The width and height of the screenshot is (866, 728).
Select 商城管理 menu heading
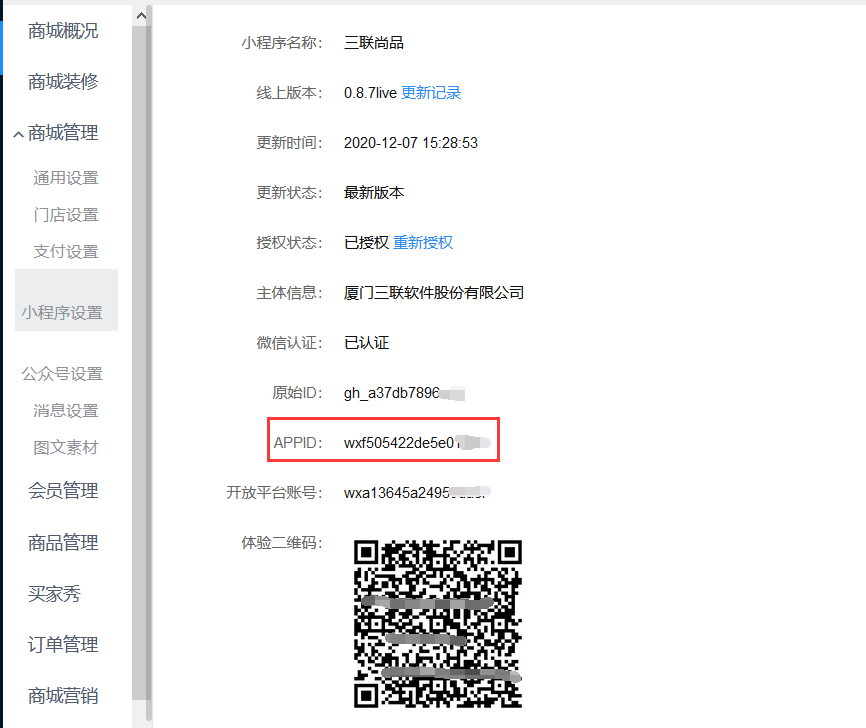pos(63,133)
